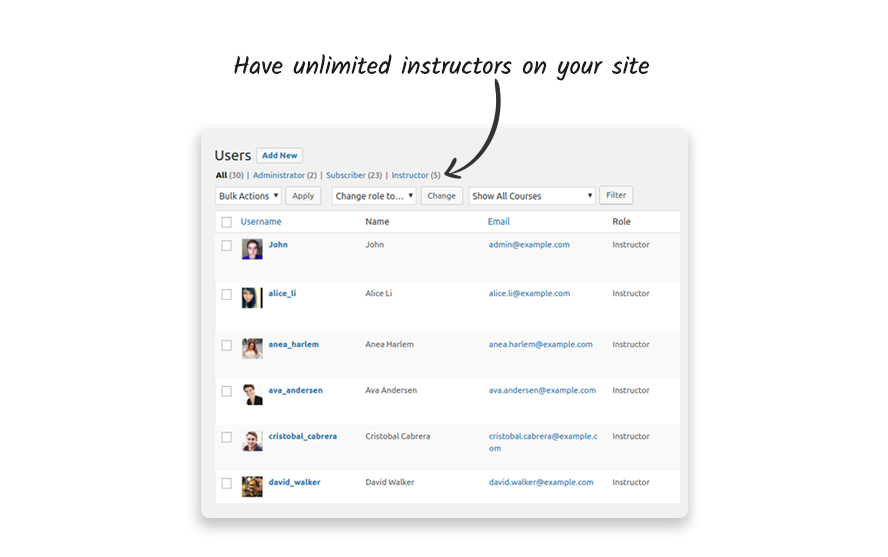Click david_walker's avatar thumbnail
Screen dimensions: 888x557
(252, 486)
